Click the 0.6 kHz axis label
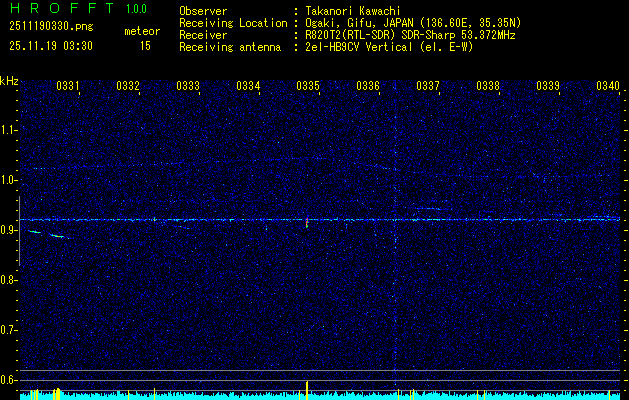 coord(9,380)
